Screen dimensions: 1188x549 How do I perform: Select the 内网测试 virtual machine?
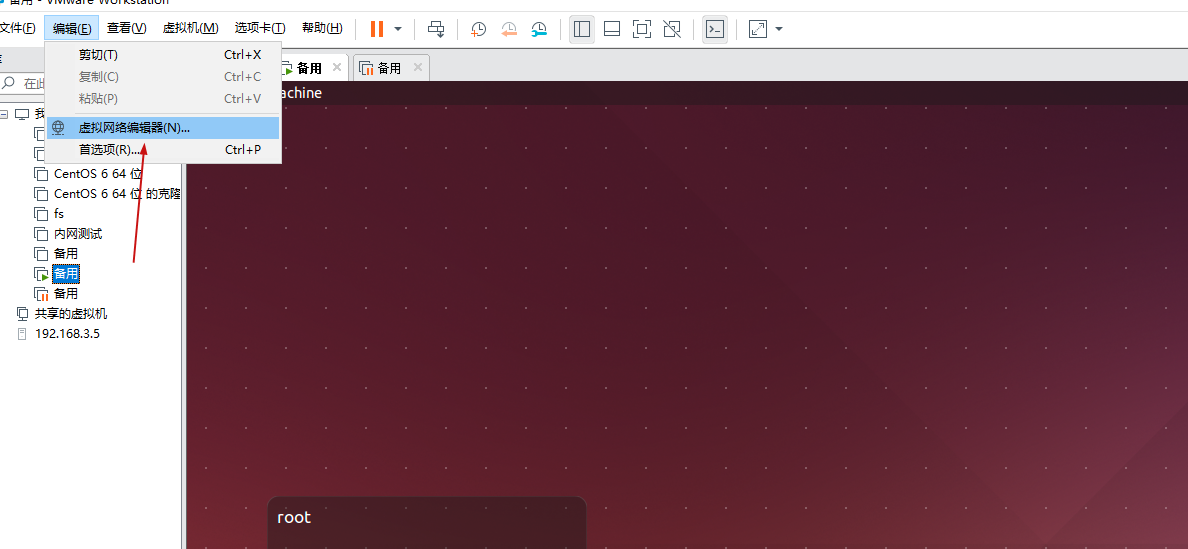pyautogui.click(x=78, y=234)
